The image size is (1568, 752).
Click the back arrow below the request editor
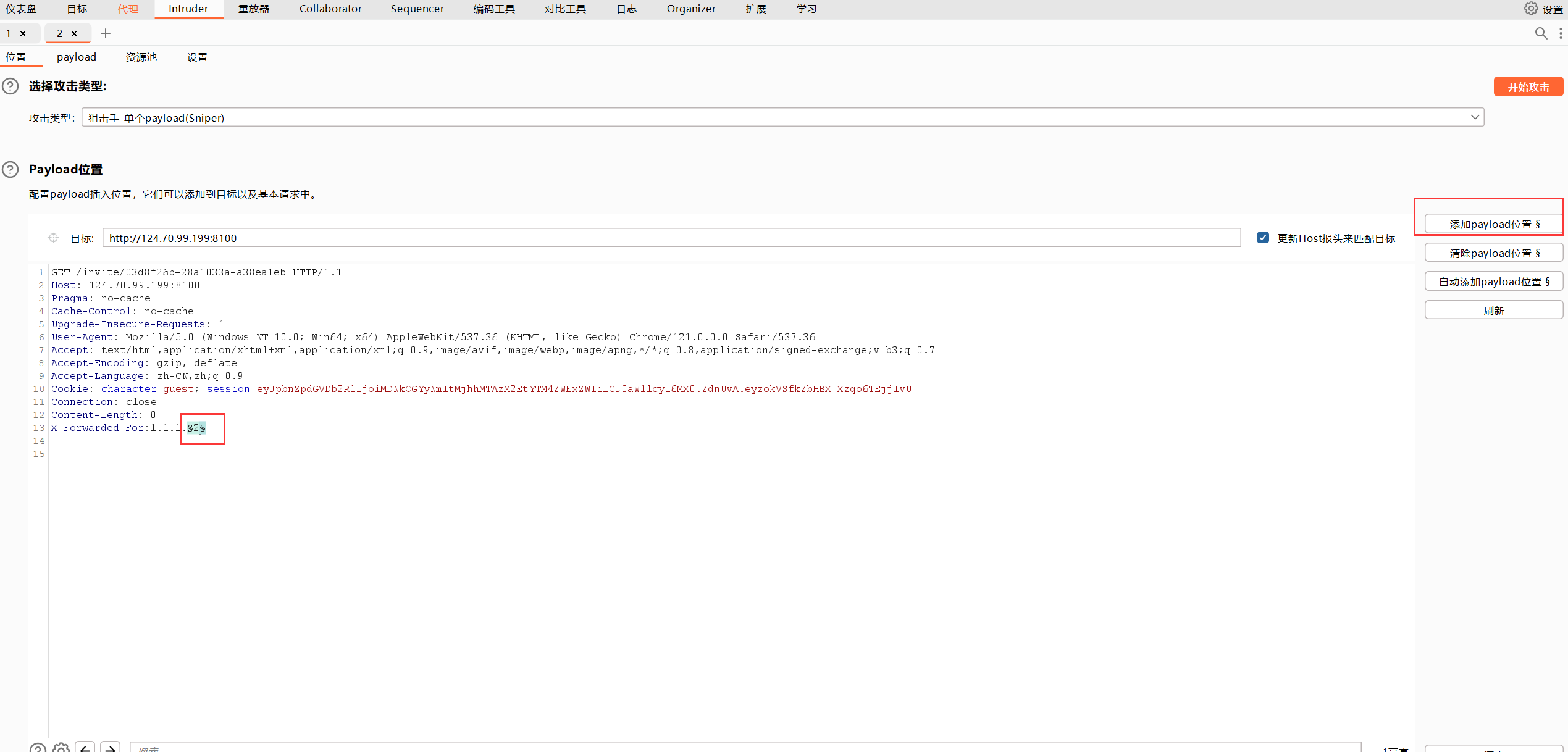[x=85, y=748]
